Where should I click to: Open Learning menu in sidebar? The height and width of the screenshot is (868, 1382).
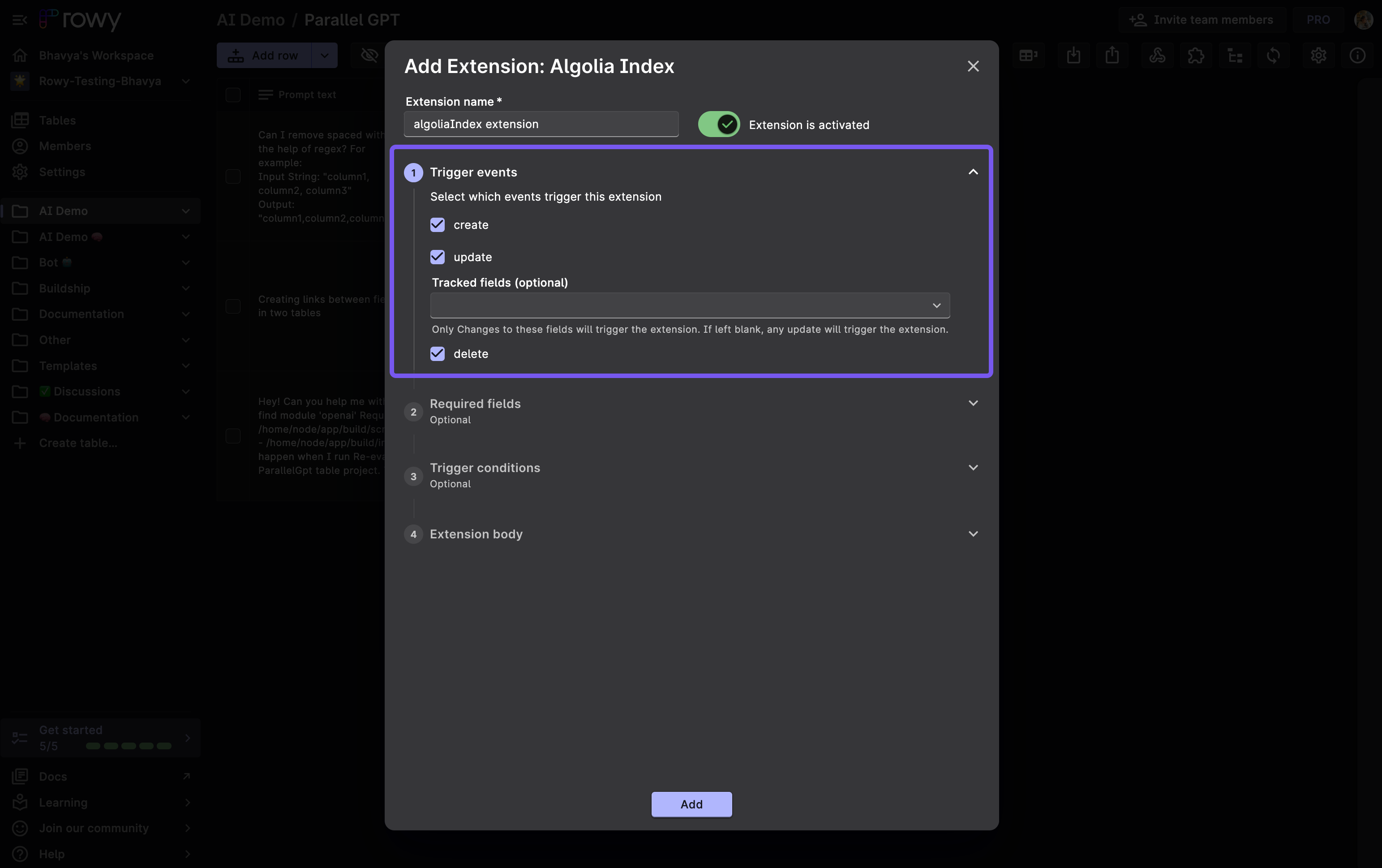tap(100, 802)
